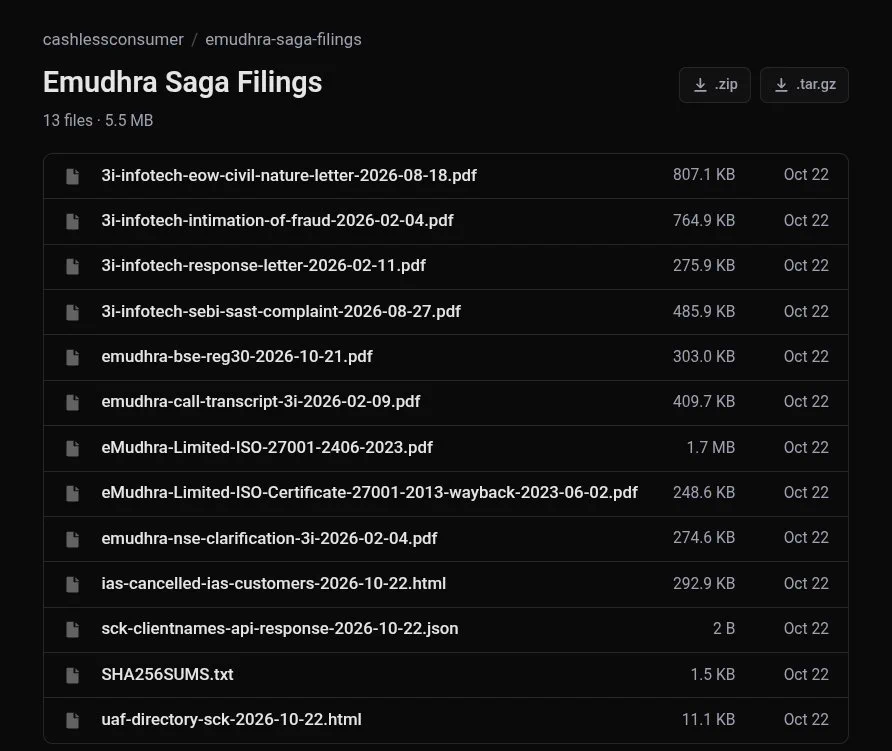The width and height of the screenshot is (892, 751).
Task: Click the 303.0 KB size value
Action: [x=704, y=357]
